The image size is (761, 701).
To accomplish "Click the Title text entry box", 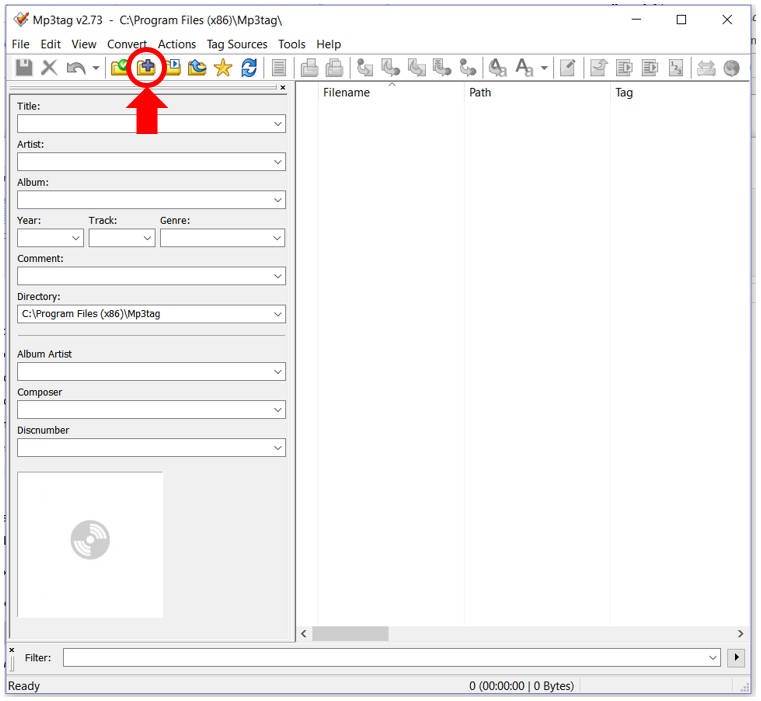I will coord(151,124).
